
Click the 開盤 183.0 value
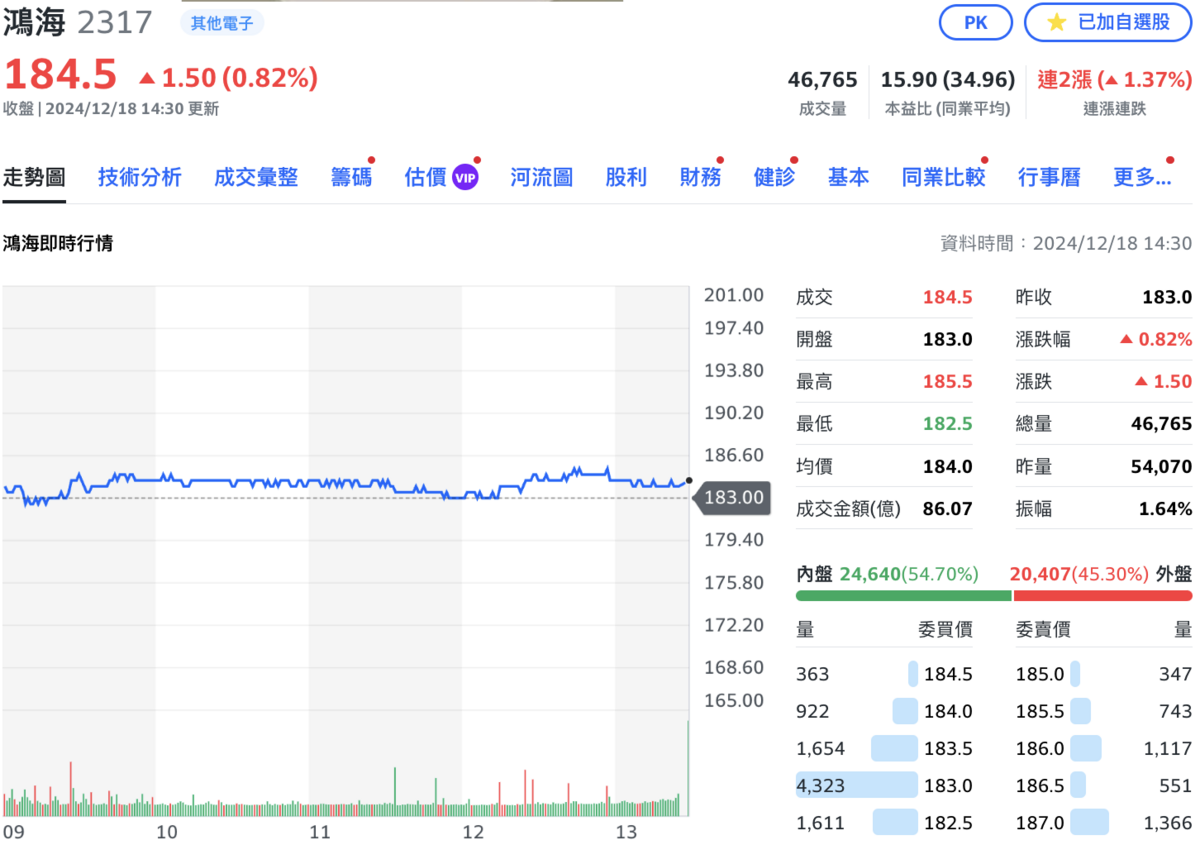pos(948,339)
